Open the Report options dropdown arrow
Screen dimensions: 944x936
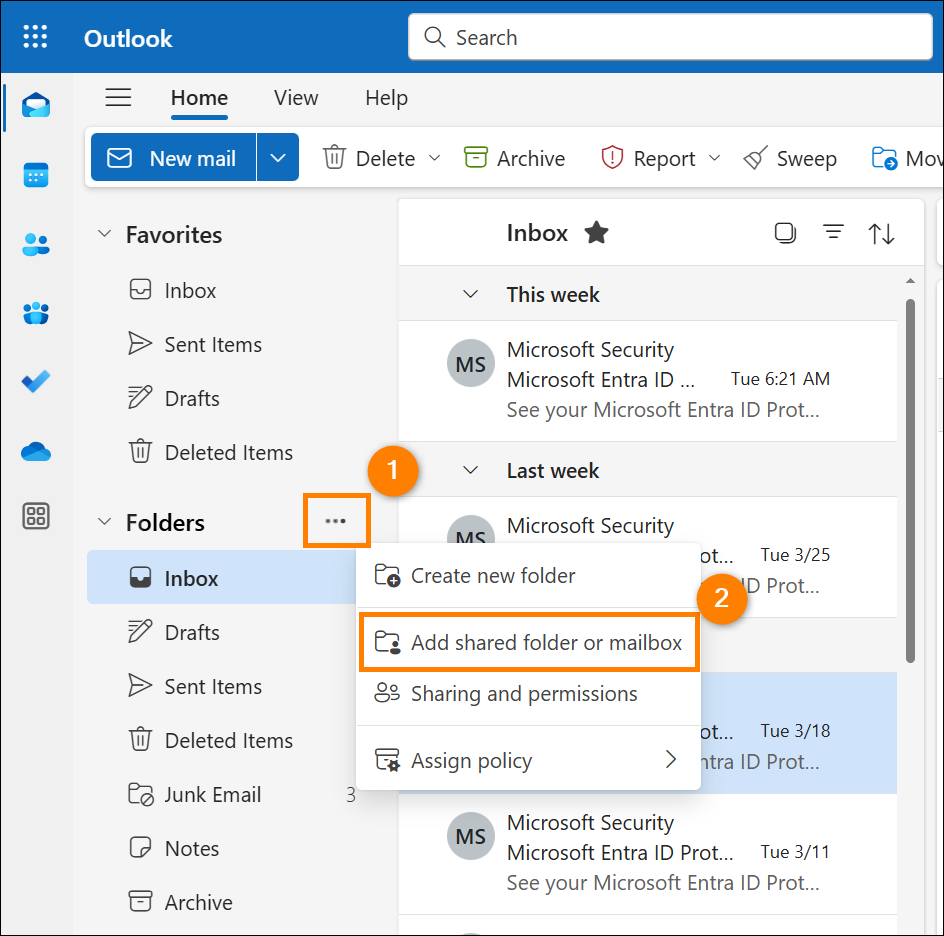(714, 158)
